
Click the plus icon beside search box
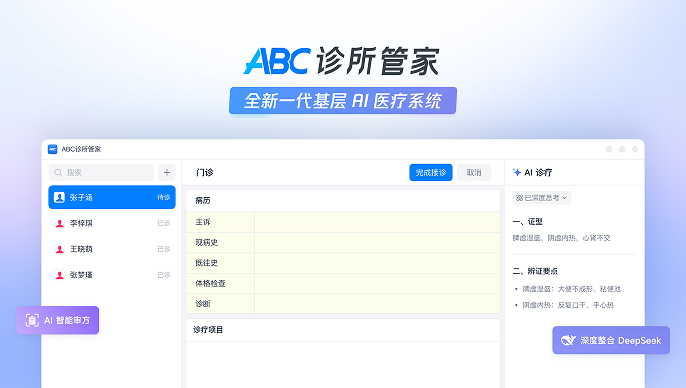167,172
